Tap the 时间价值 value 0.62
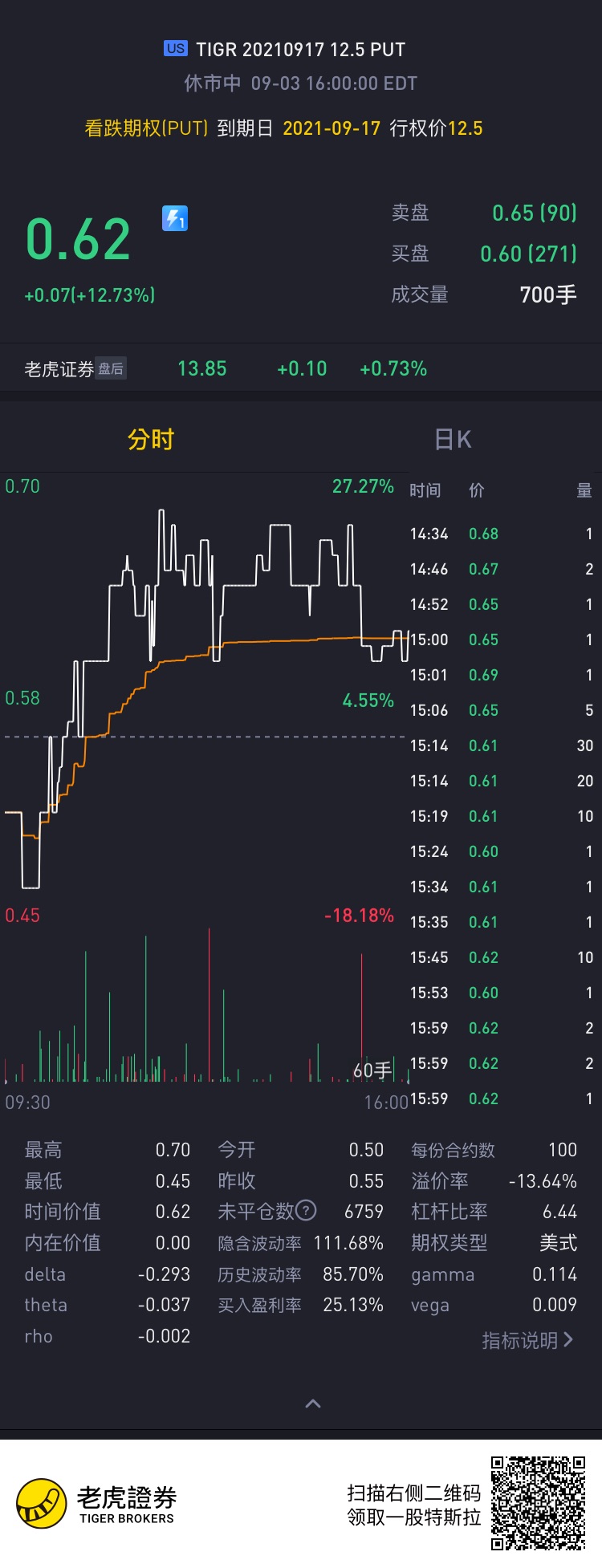Screen dimensions: 602x1568 (173, 1212)
